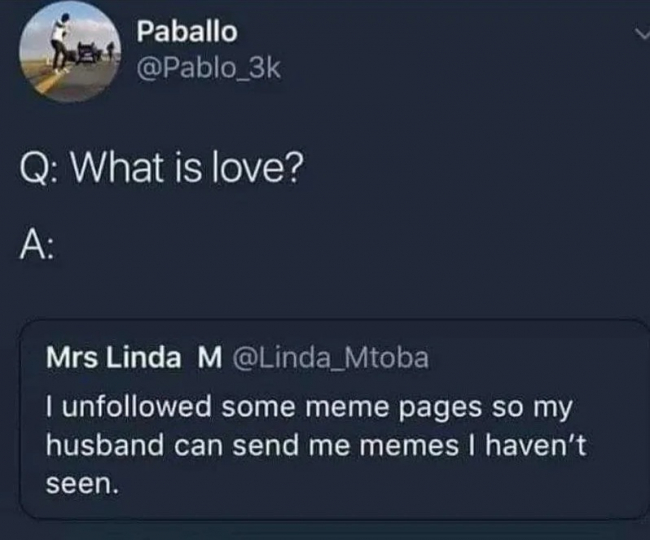The width and height of the screenshot is (650, 540).
Task: Open the Paballo display name
Action: point(187,31)
